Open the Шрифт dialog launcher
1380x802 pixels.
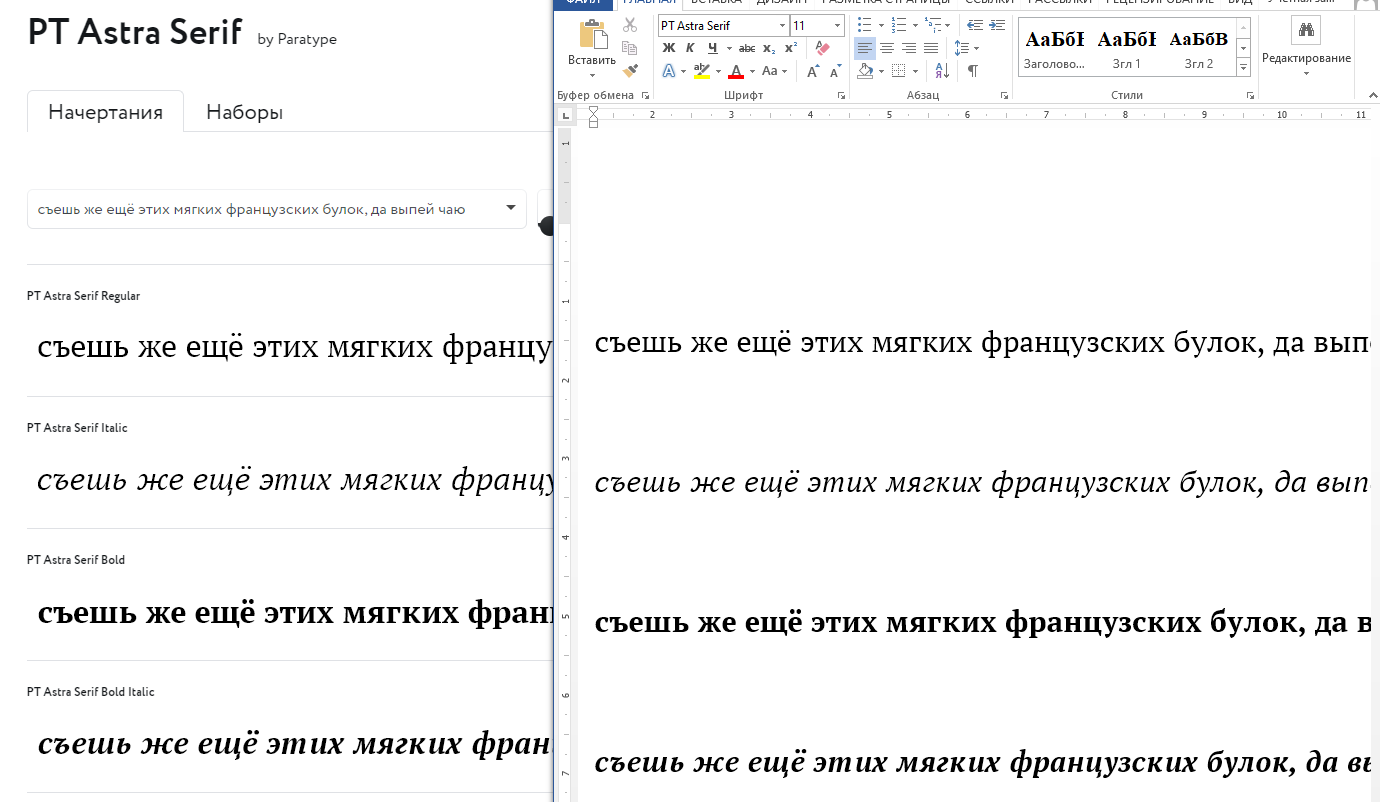point(842,96)
